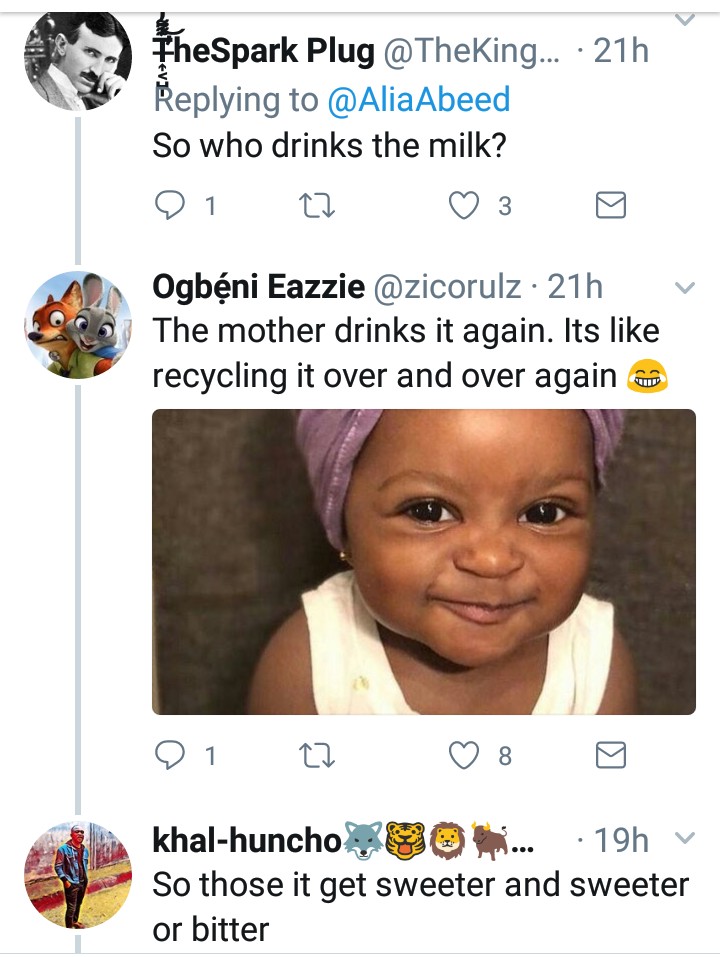Retweet Ogbeni Eazzie's recycling tweet
720x957 pixels.
coord(317,756)
